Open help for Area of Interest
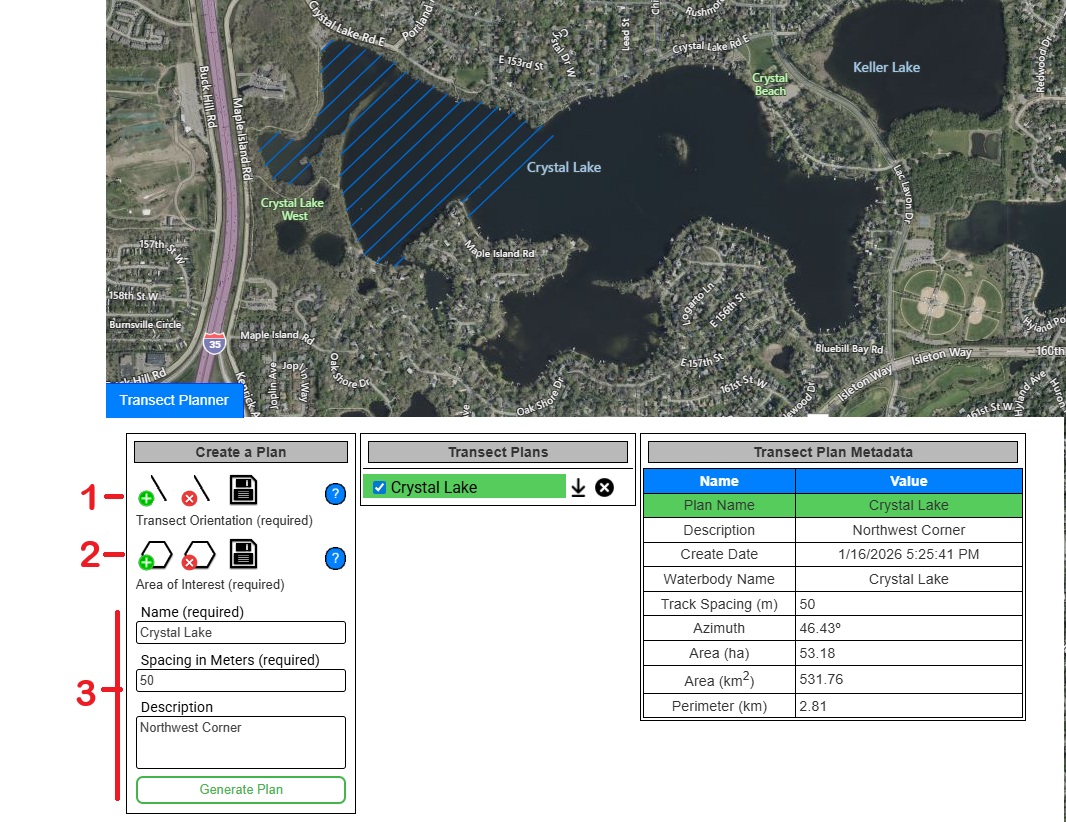The width and height of the screenshot is (1066, 822). pyautogui.click(x=335, y=558)
